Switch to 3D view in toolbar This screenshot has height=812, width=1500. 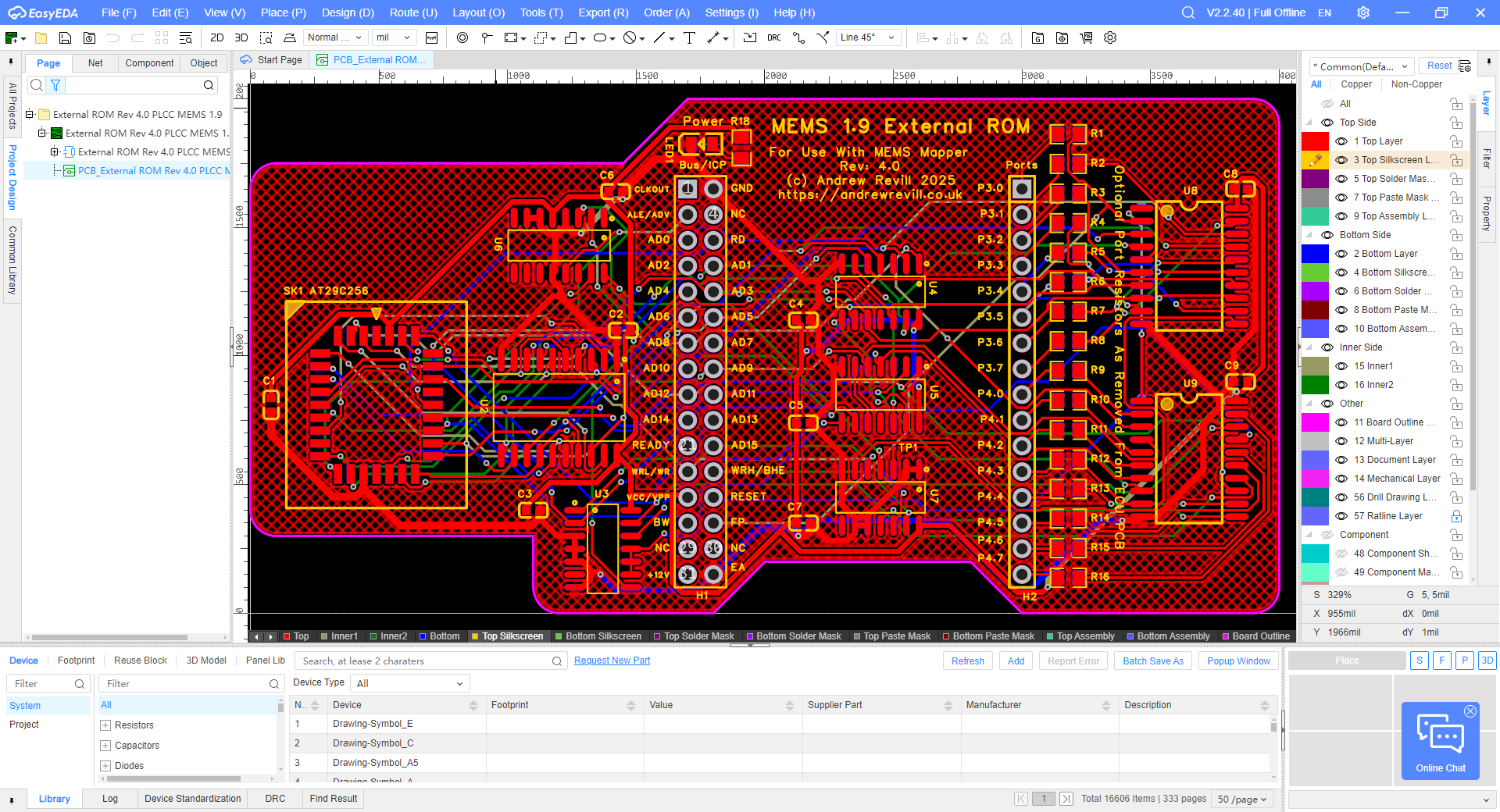[241, 37]
